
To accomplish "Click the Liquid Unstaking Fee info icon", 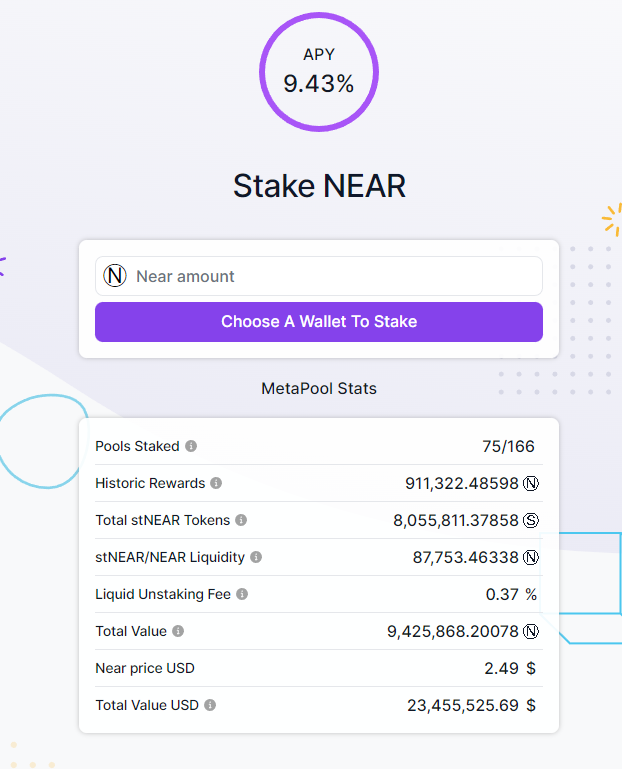I will (x=242, y=594).
